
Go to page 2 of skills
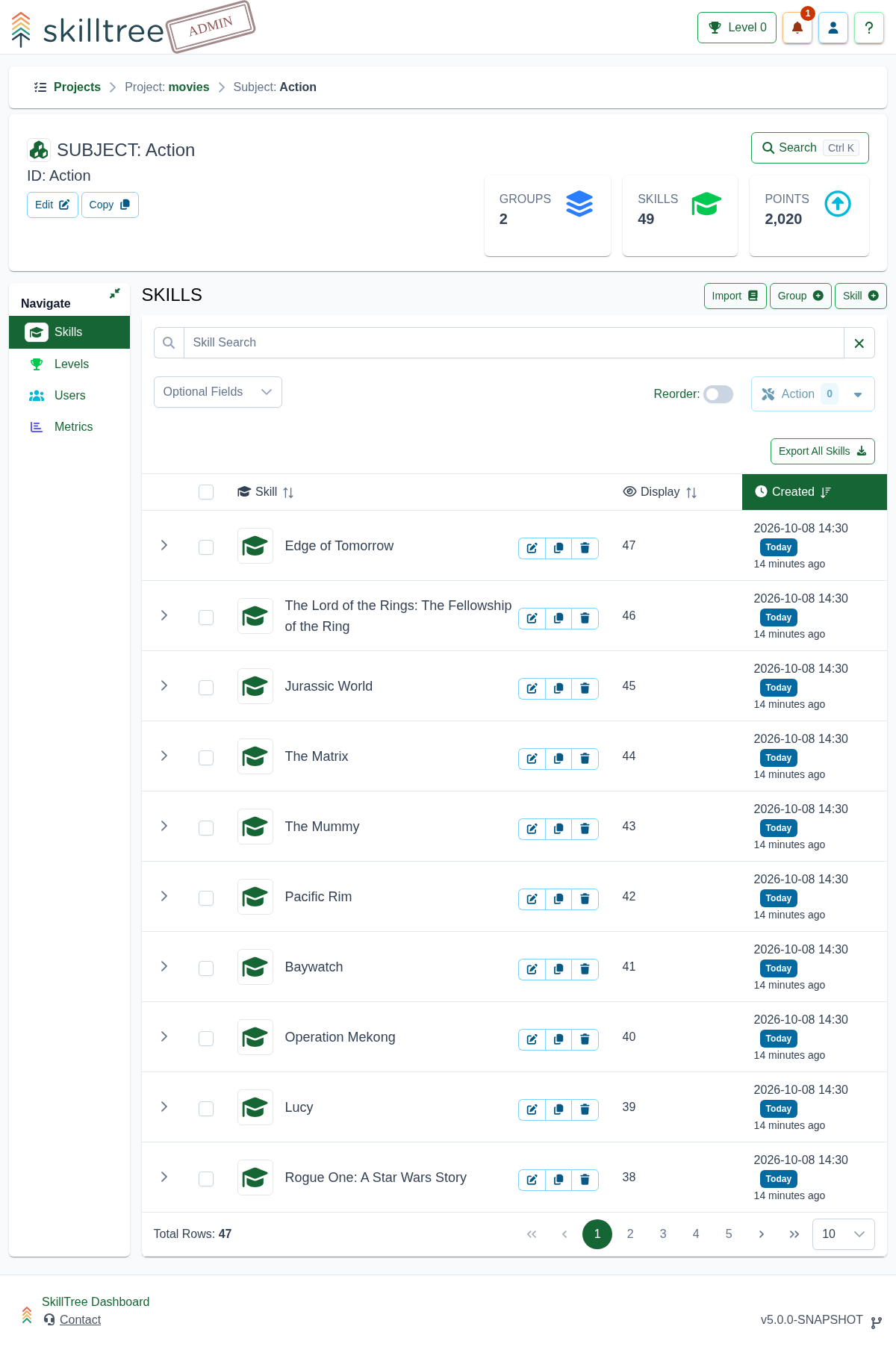pyautogui.click(x=630, y=1234)
